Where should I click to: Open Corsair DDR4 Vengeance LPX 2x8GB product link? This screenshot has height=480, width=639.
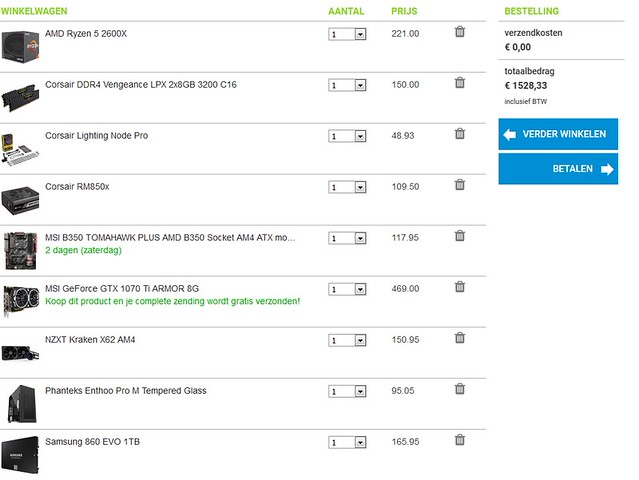click(x=141, y=84)
